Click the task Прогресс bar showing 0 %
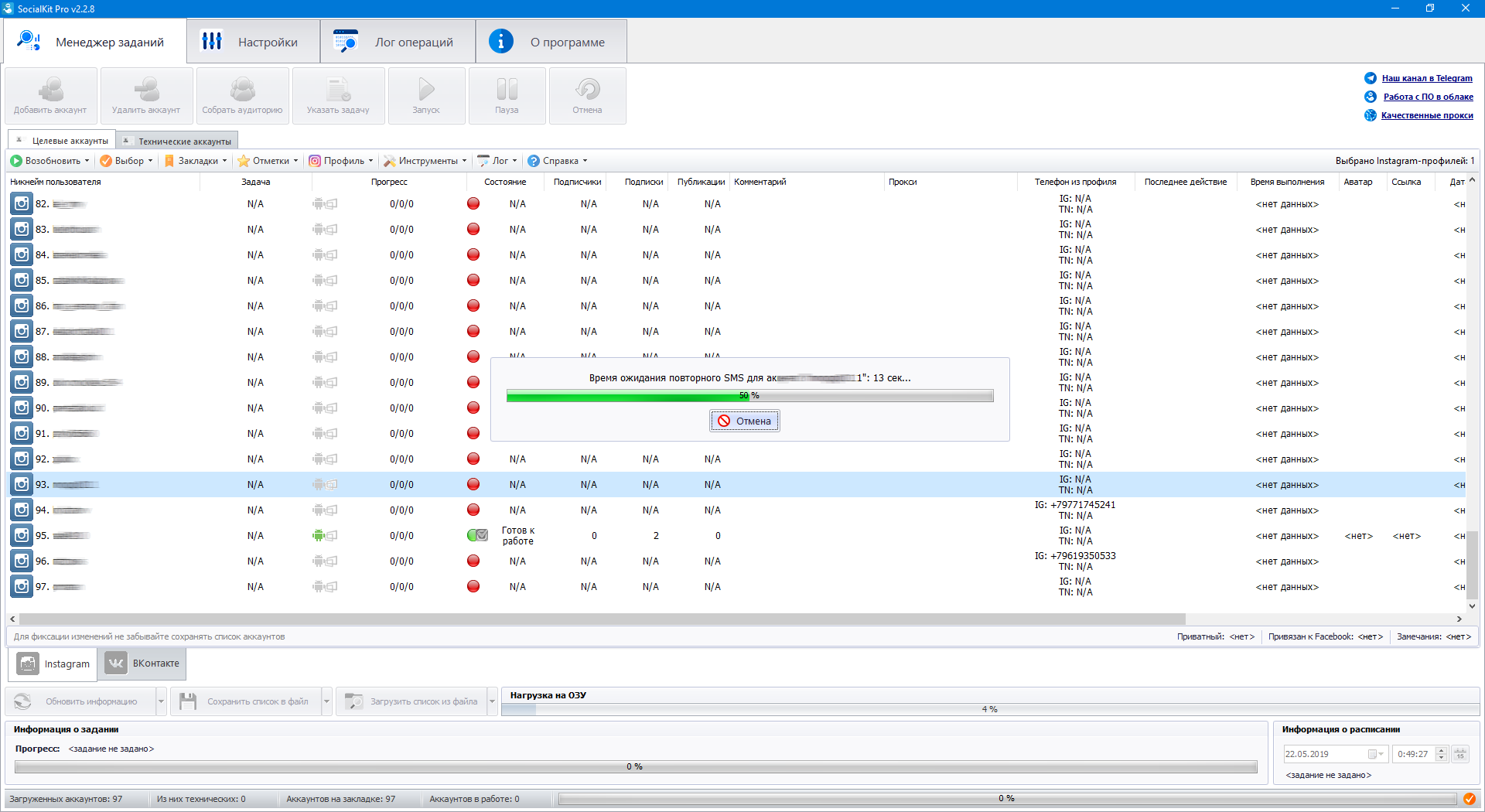This screenshot has width=1485, height=812. [635, 766]
